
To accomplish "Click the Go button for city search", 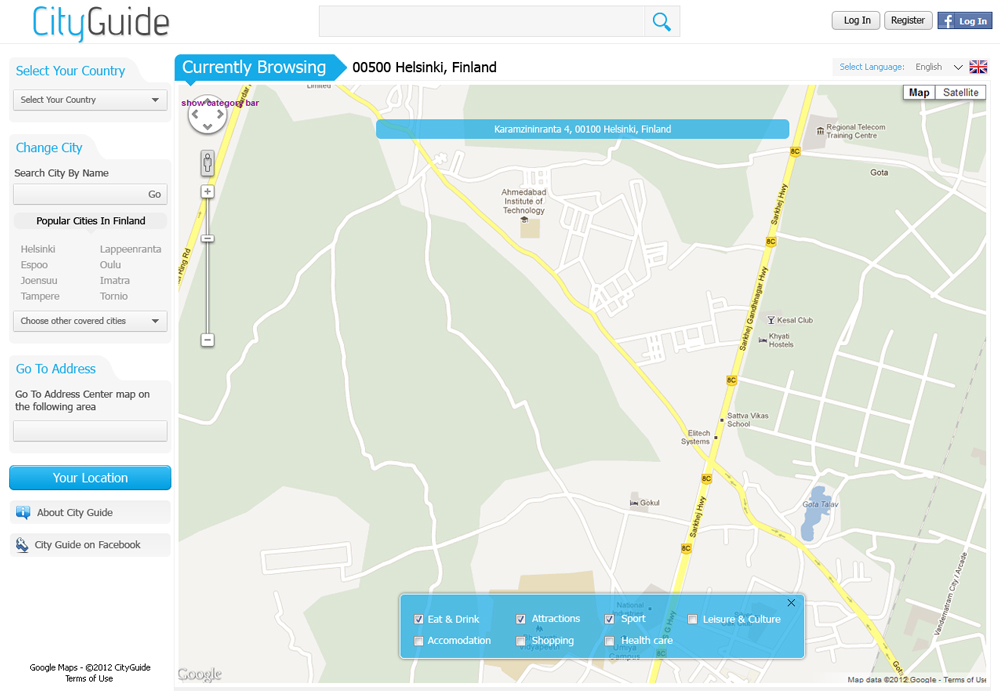I will point(154,194).
